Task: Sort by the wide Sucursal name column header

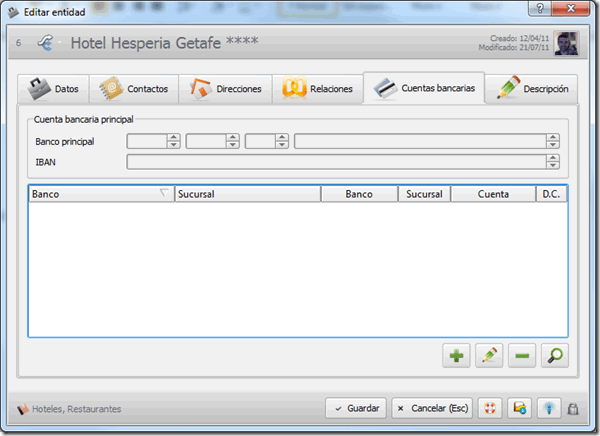Action: (248, 194)
